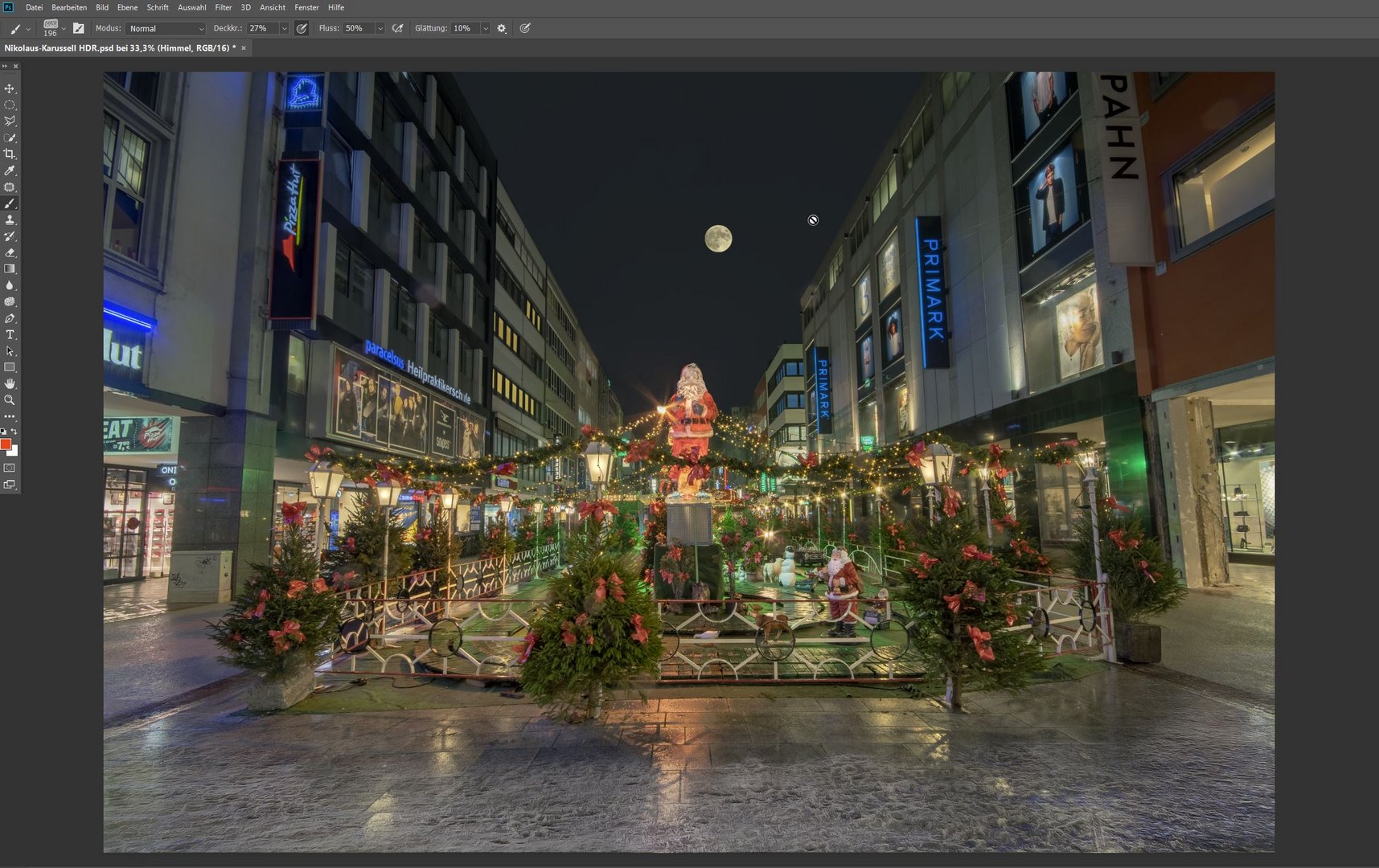Viewport: 1379px width, 868px height.
Task: Open the Modus blend mode dropdown
Action: click(166, 28)
